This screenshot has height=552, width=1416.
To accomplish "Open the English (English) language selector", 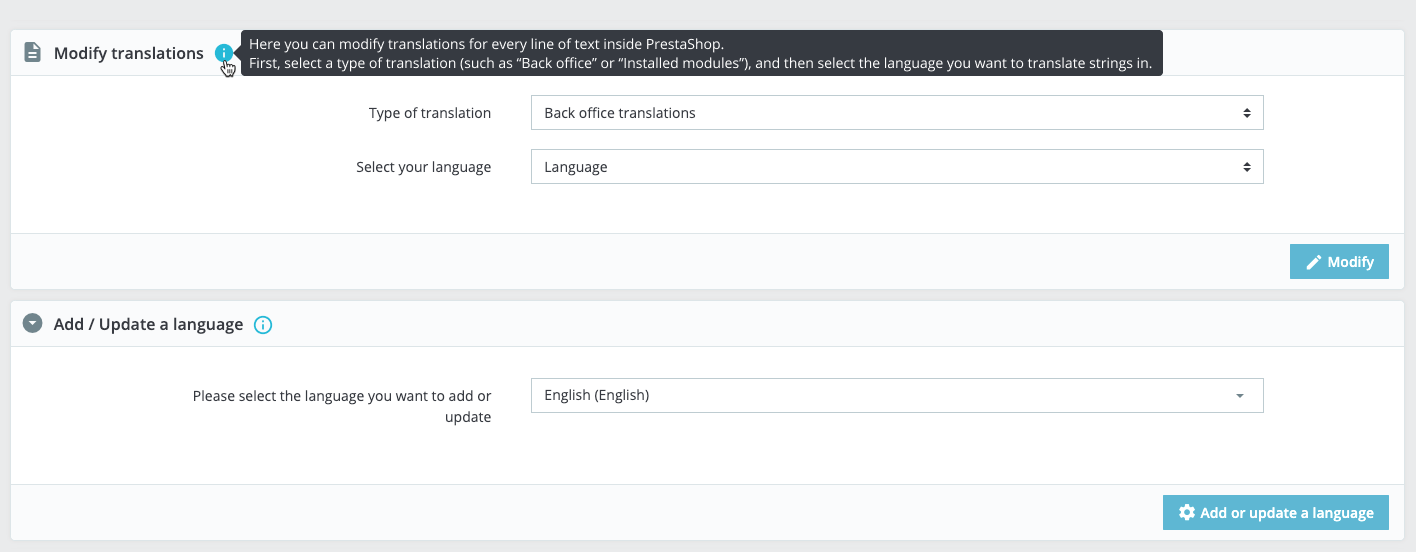I will click(x=897, y=395).
